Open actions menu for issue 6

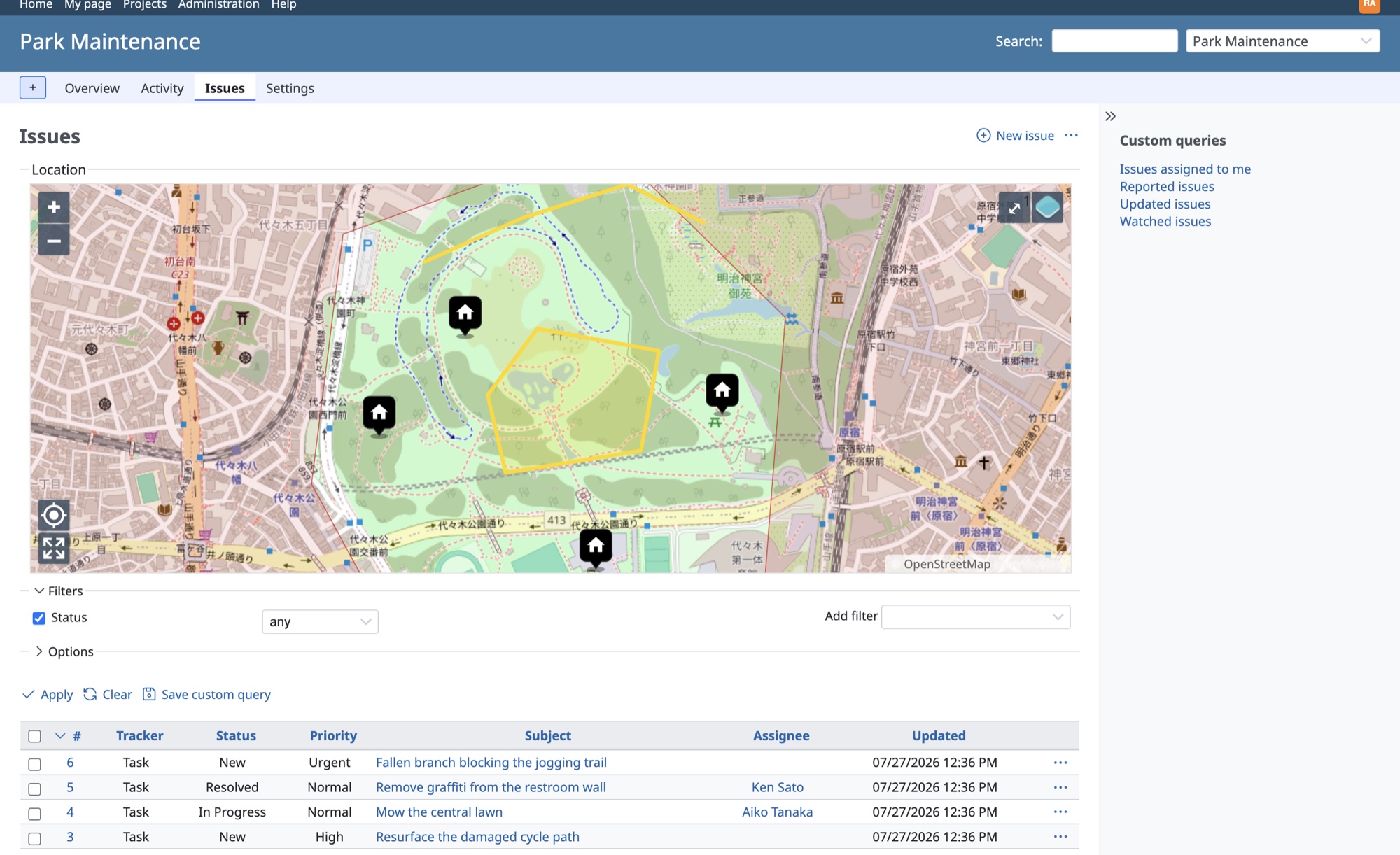point(1060,763)
